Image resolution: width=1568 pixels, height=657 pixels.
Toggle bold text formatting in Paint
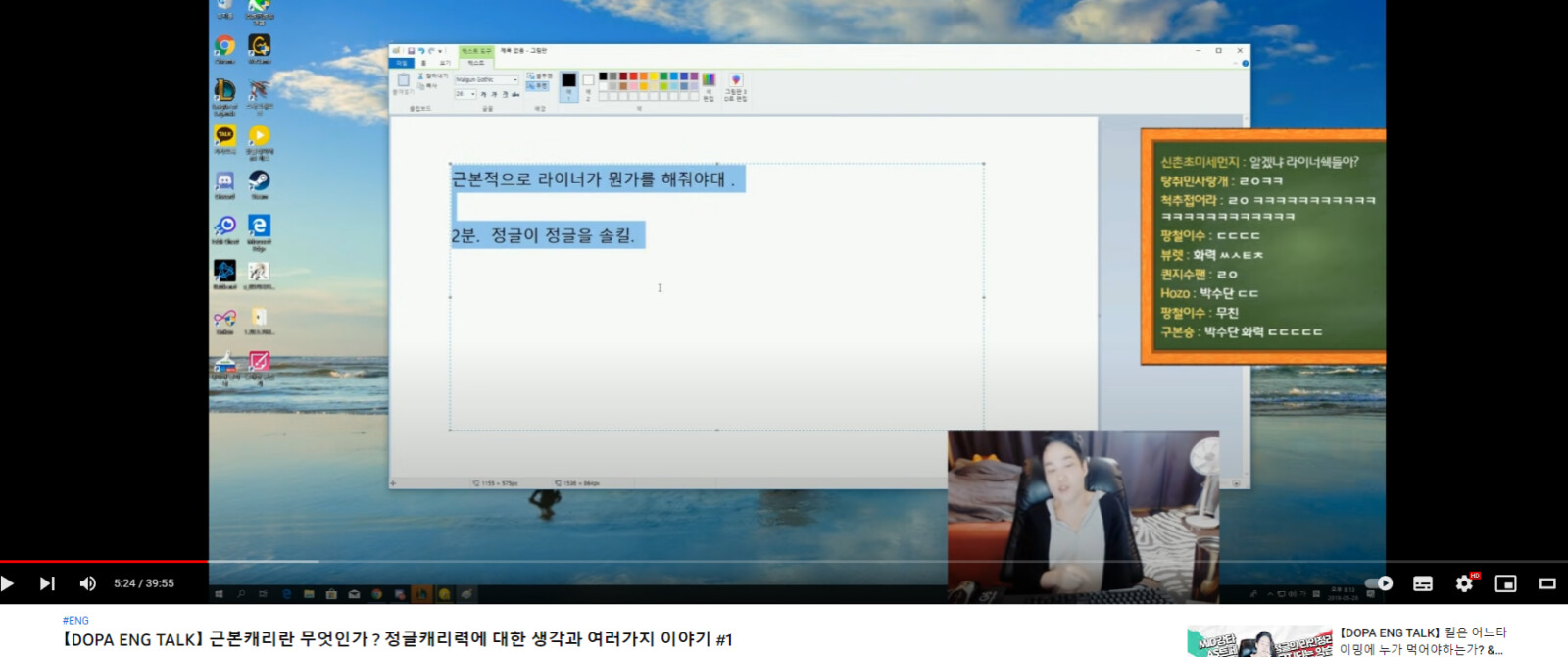click(x=483, y=94)
